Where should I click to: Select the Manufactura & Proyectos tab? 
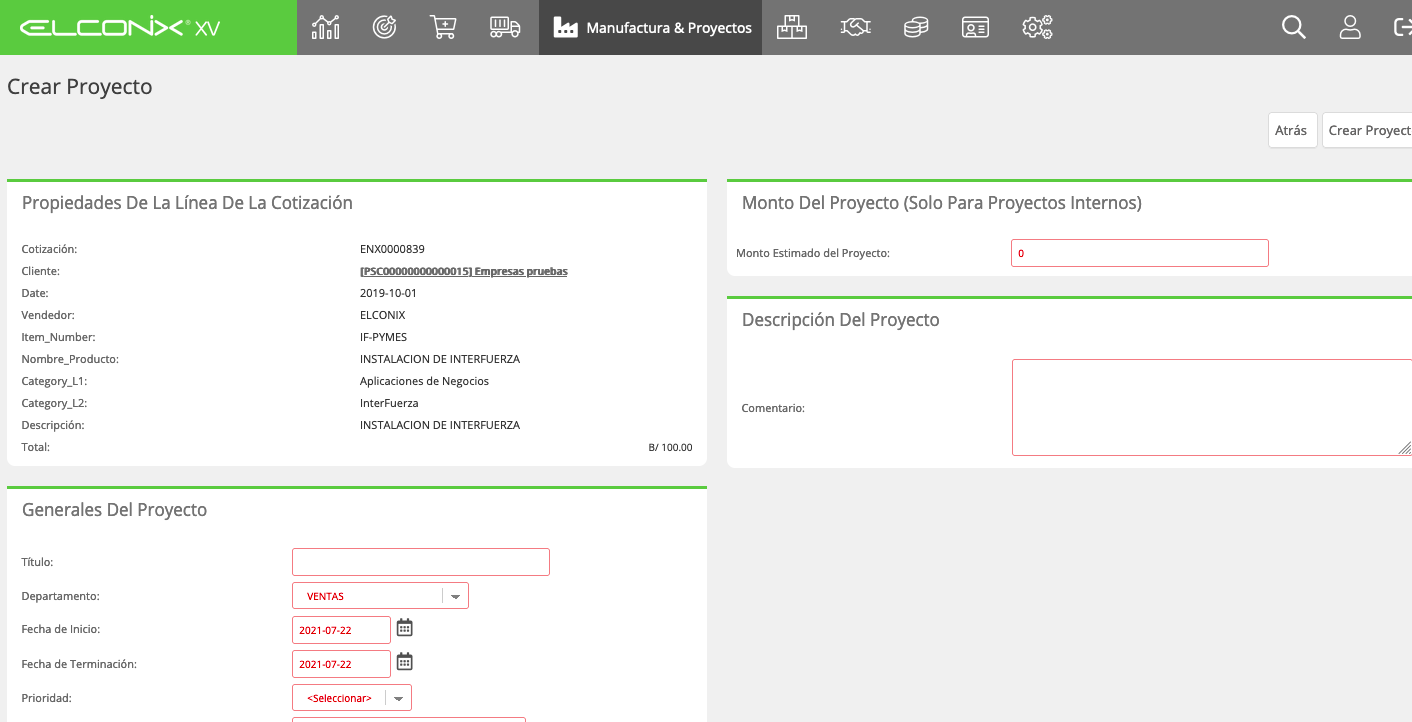coord(651,27)
